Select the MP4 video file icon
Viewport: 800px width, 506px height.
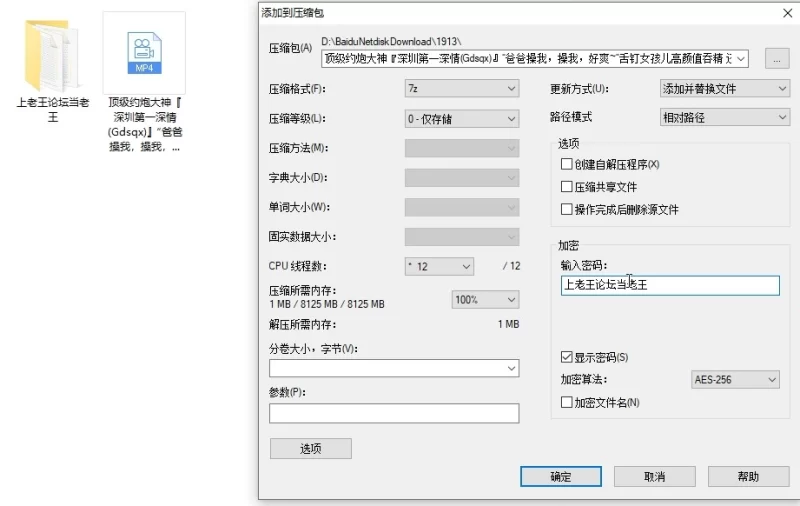point(144,53)
